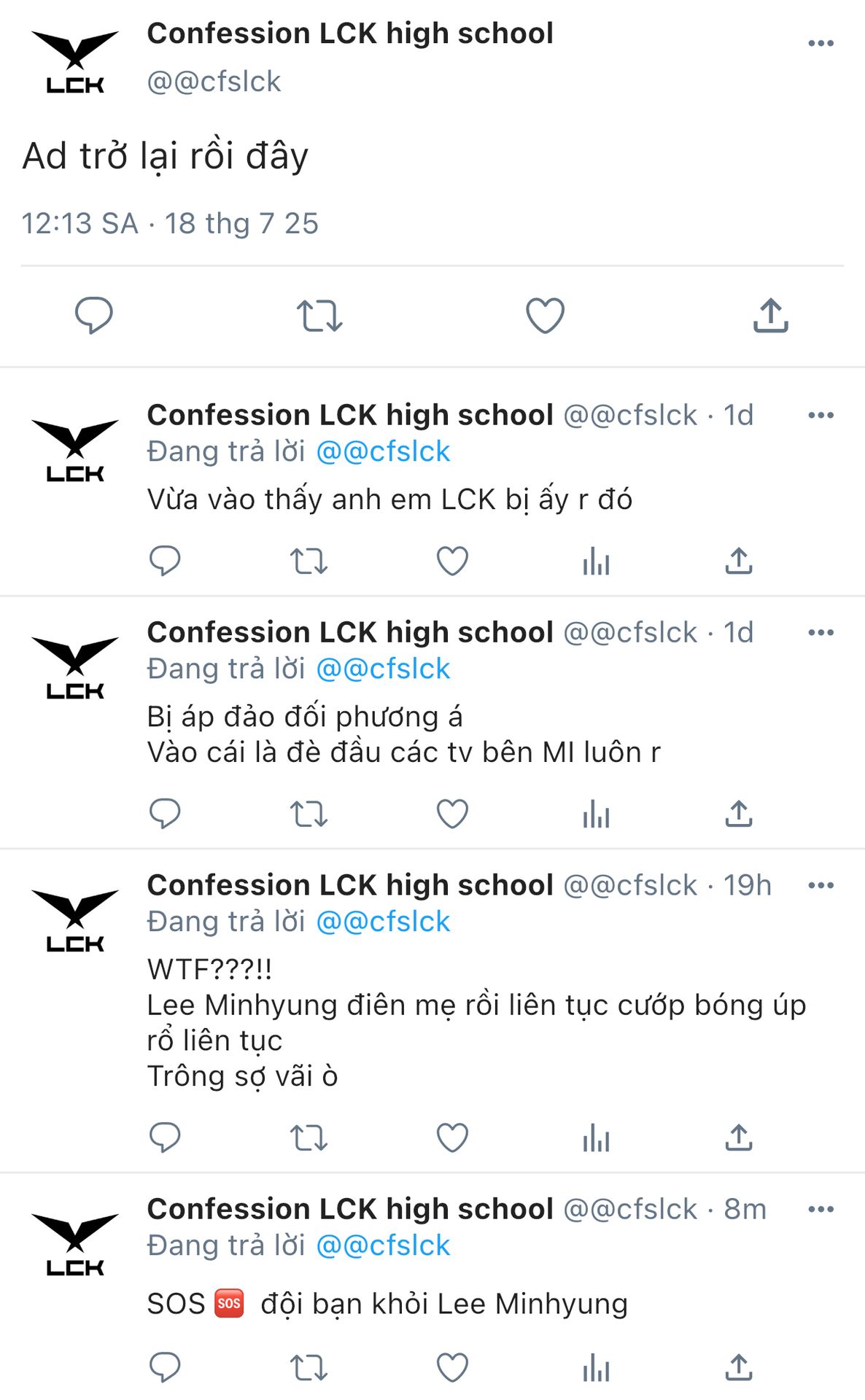
Task: Click 'Confession LCK high school' name in header
Action: [350, 34]
